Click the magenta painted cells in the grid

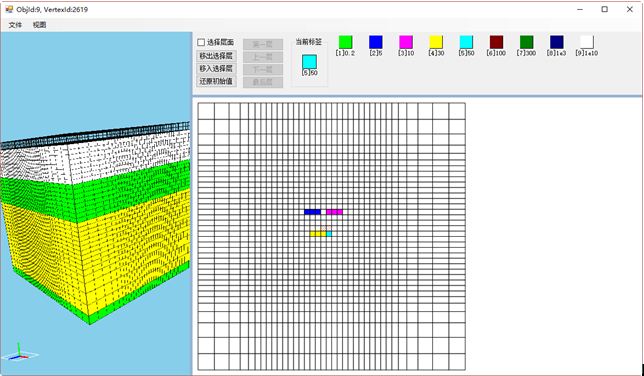coord(334,212)
